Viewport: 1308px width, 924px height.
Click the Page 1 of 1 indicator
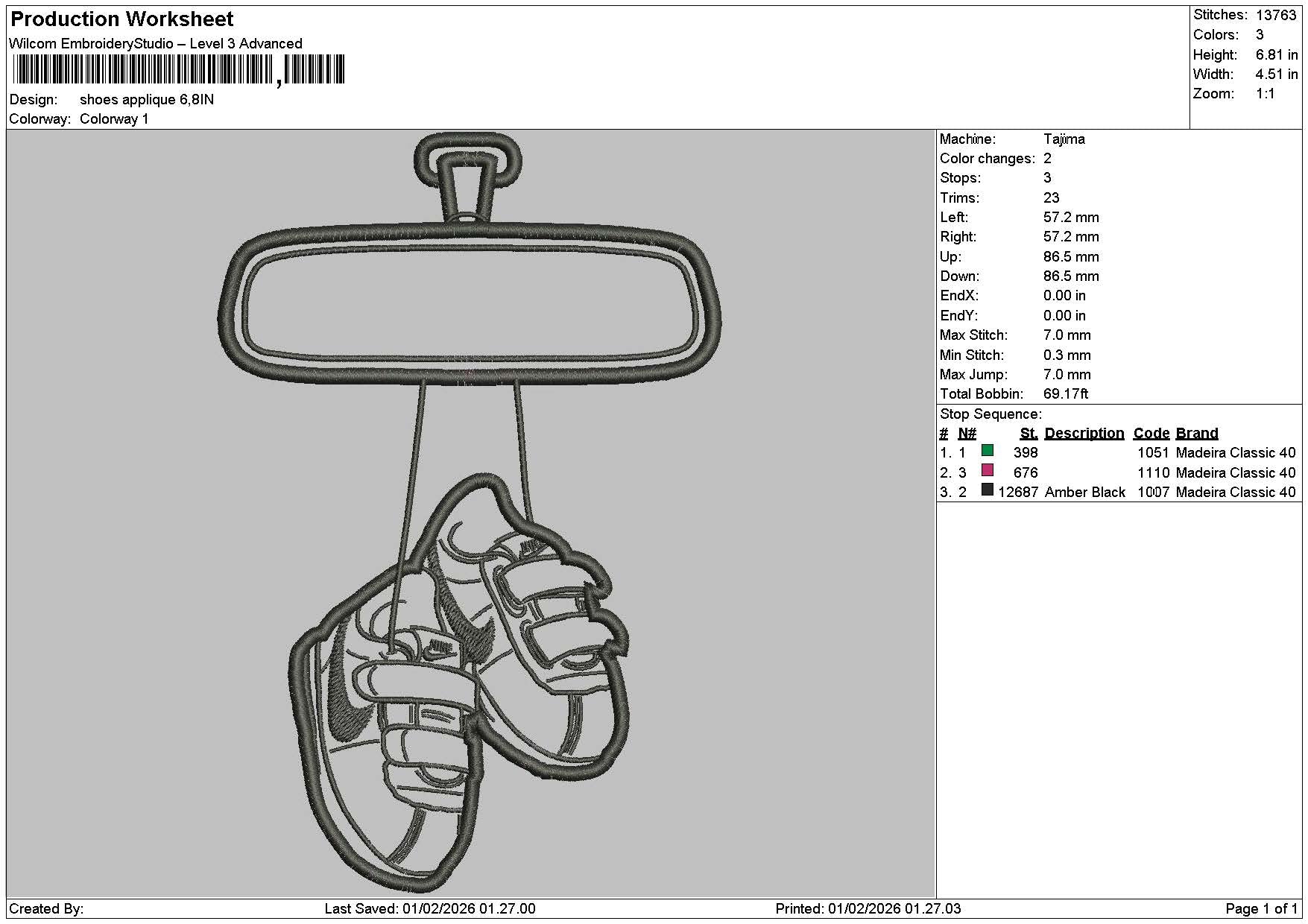point(1261,908)
